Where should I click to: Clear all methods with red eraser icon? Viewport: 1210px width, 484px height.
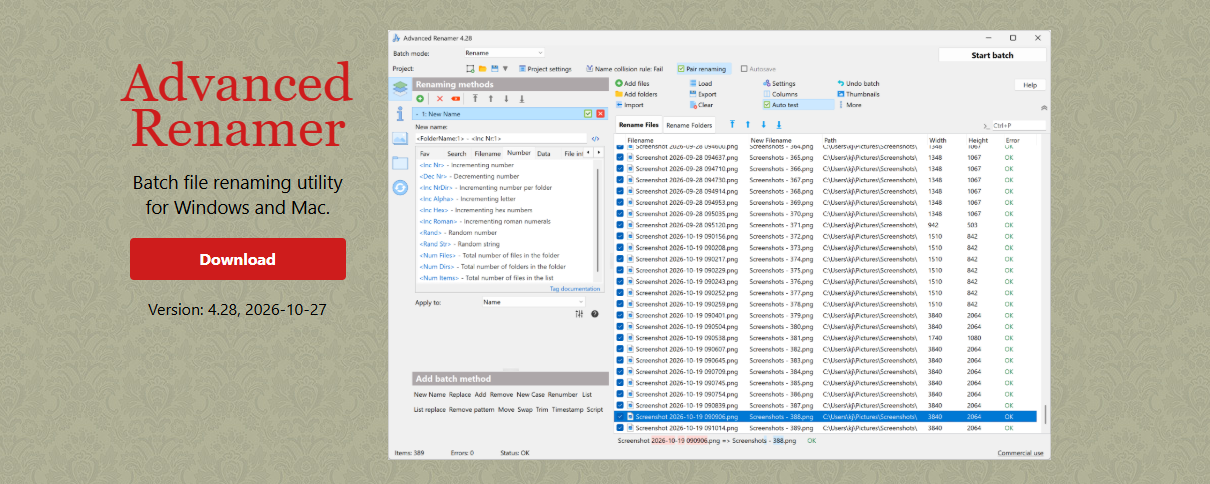click(455, 99)
